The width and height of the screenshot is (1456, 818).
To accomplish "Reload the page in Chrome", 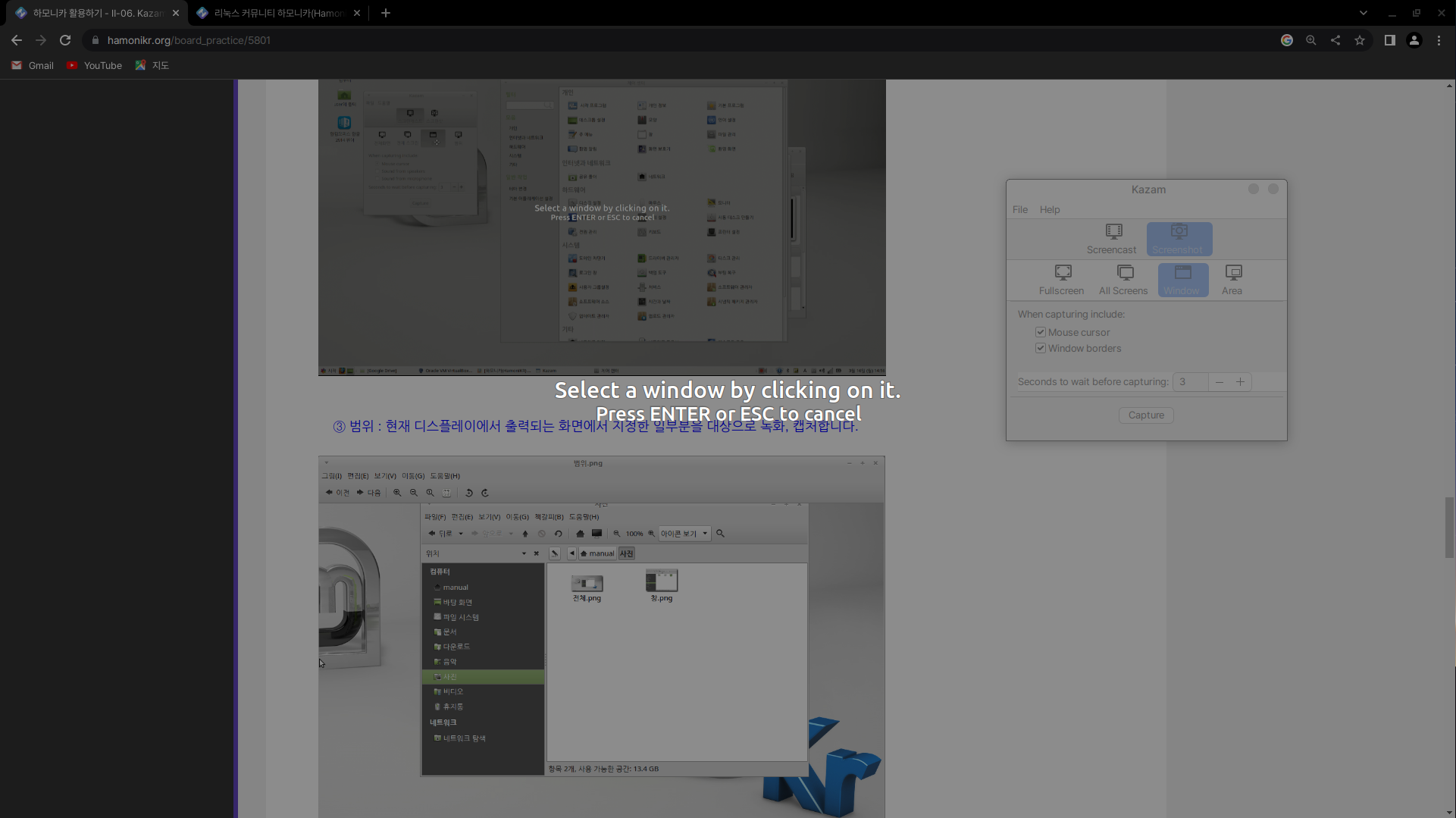I will tap(65, 40).
